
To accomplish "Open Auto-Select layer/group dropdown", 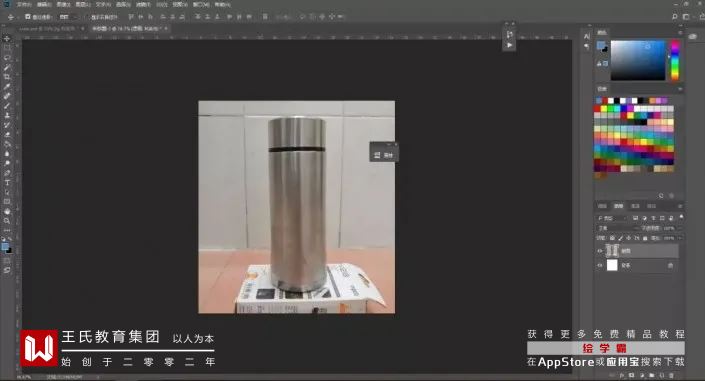I will point(68,17).
